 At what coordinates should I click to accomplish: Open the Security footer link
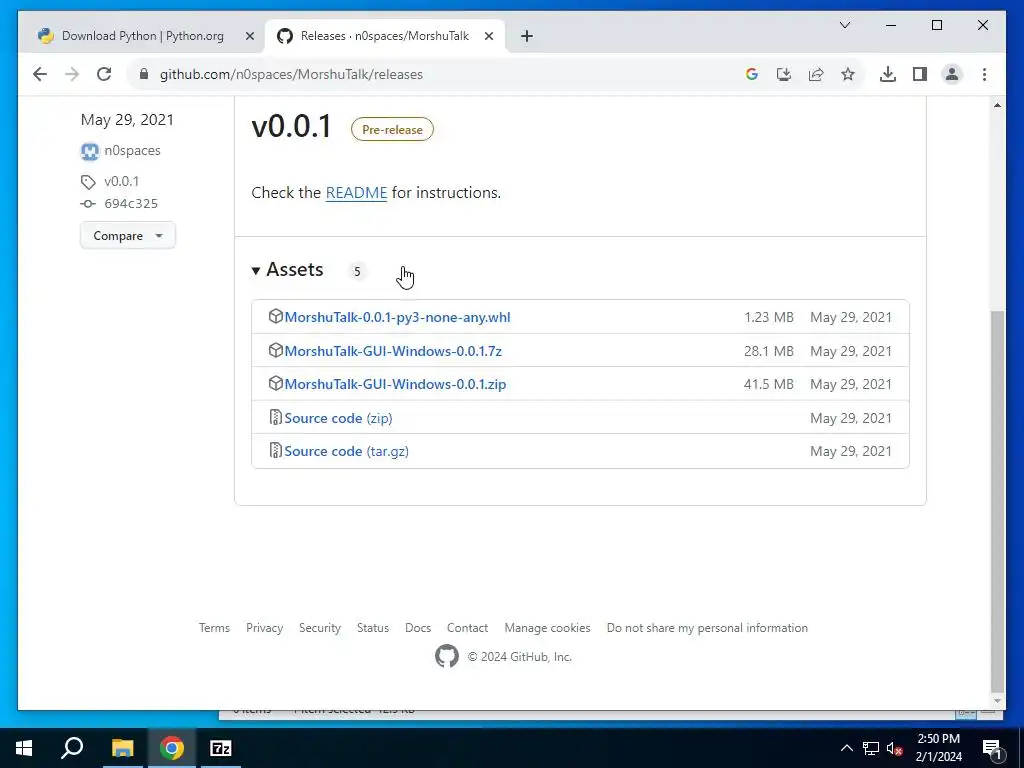(x=320, y=628)
